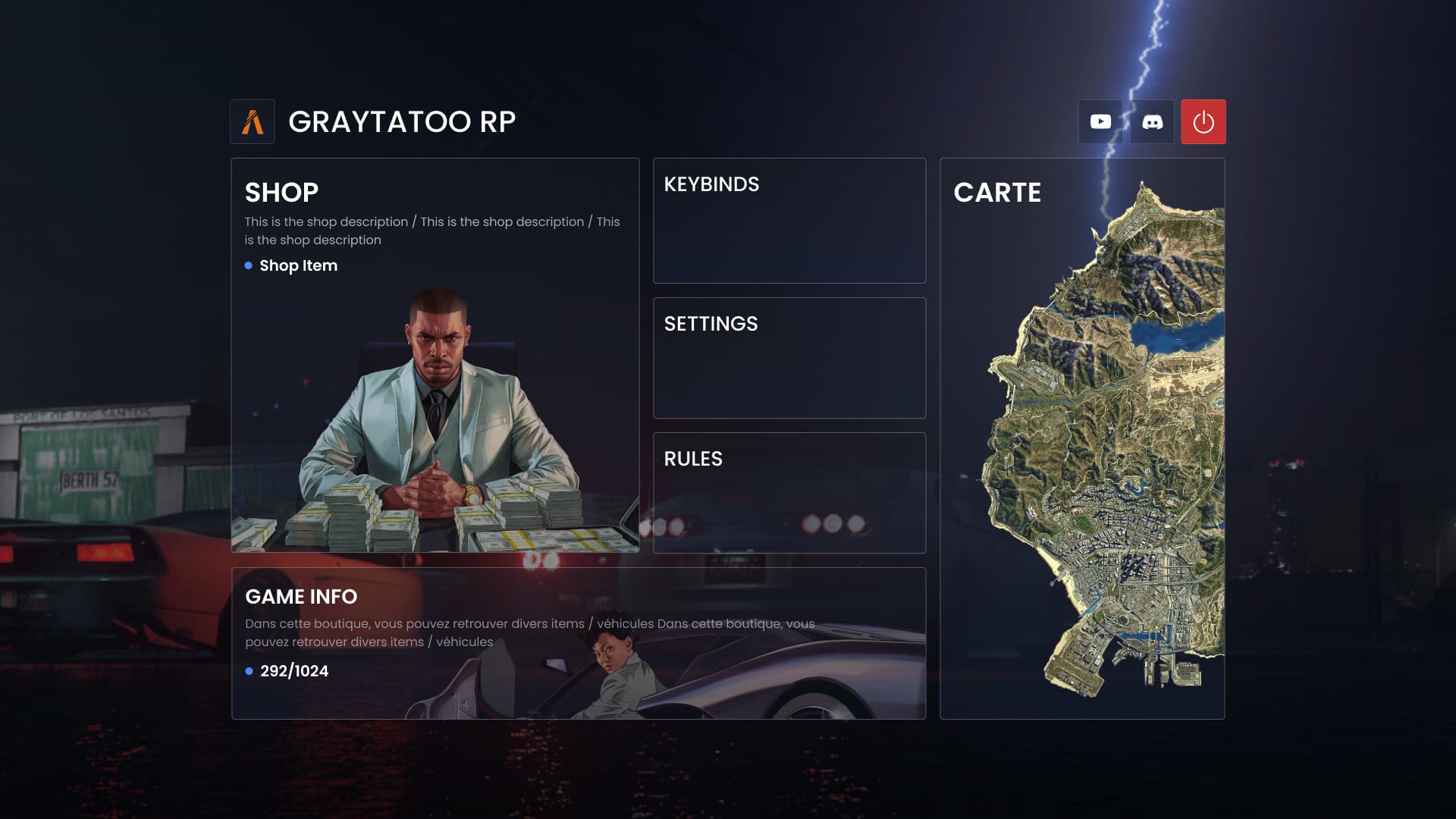This screenshot has width=1456, height=819.
Task: Open the RULES panel
Action: [789, 493]
